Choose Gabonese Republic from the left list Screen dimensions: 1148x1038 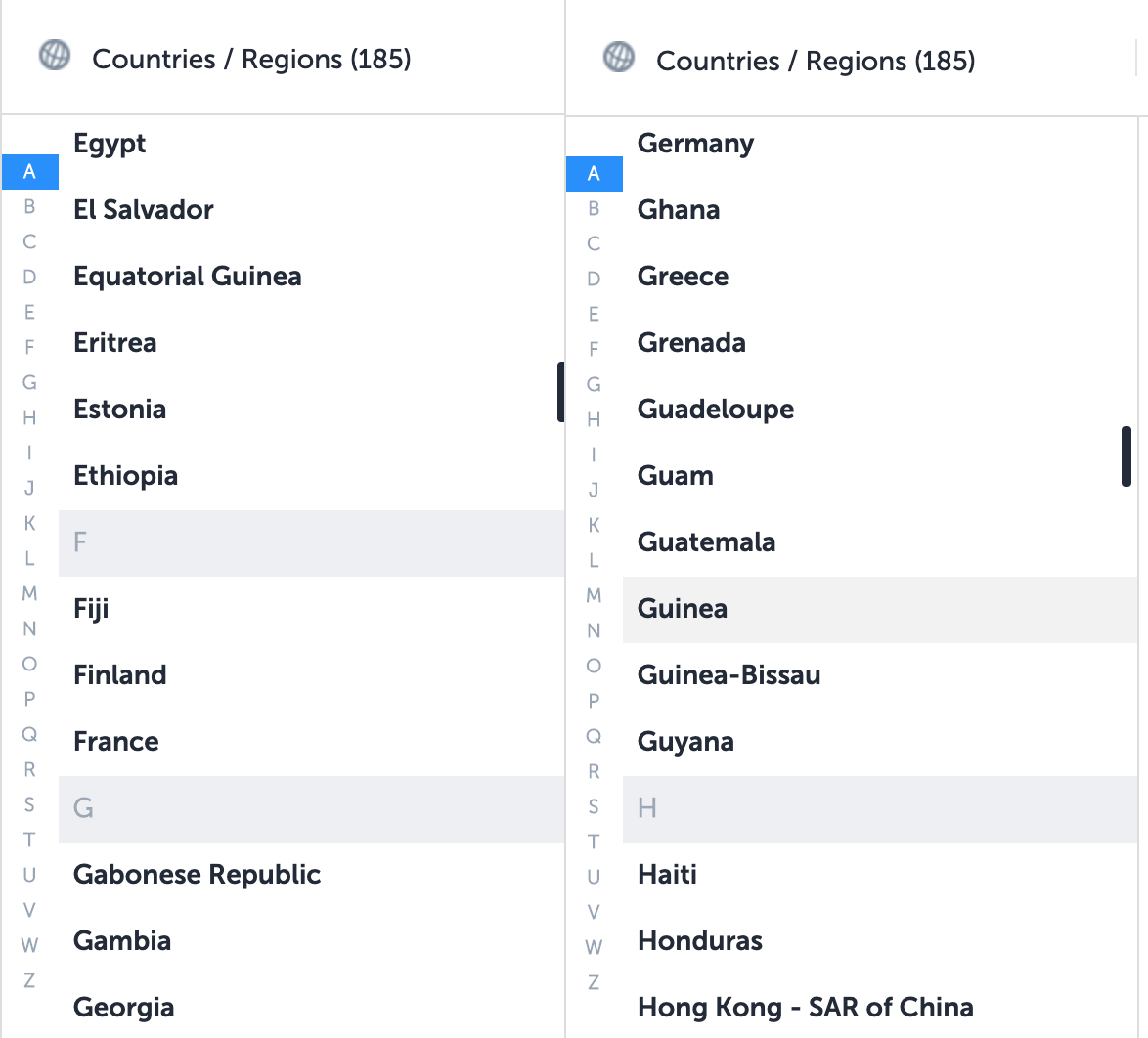[x=197, y=874]
